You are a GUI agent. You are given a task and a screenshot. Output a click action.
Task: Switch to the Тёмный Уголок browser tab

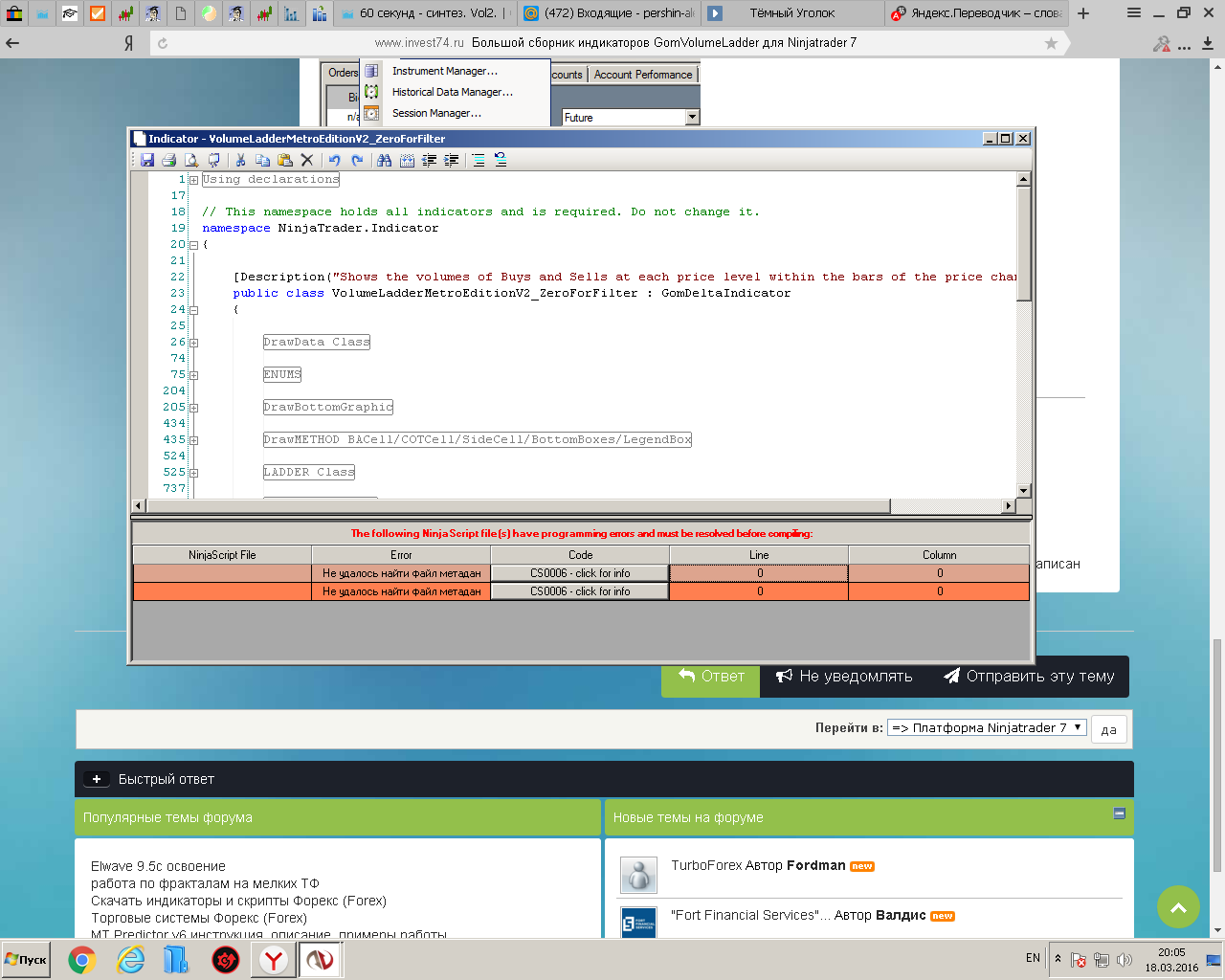[791, 13]
